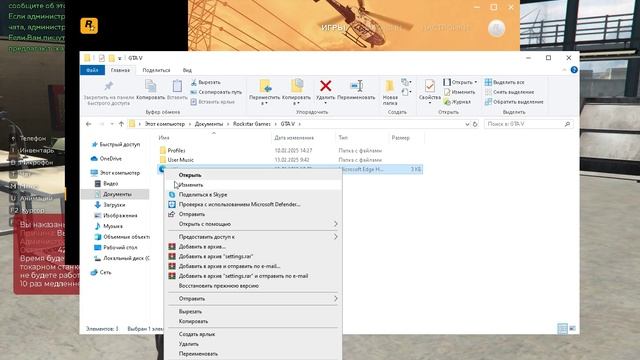Open Музыка in navigation pane
The image size is (640, 360).
pos(109,226)
